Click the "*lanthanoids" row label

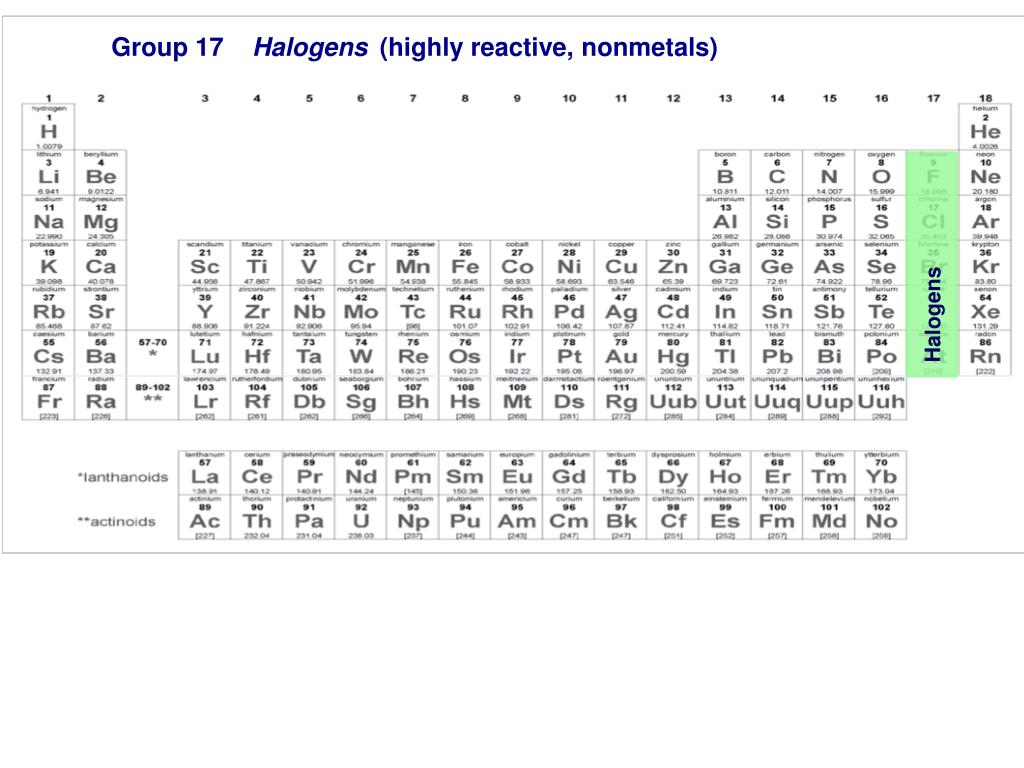pos(123,477)
